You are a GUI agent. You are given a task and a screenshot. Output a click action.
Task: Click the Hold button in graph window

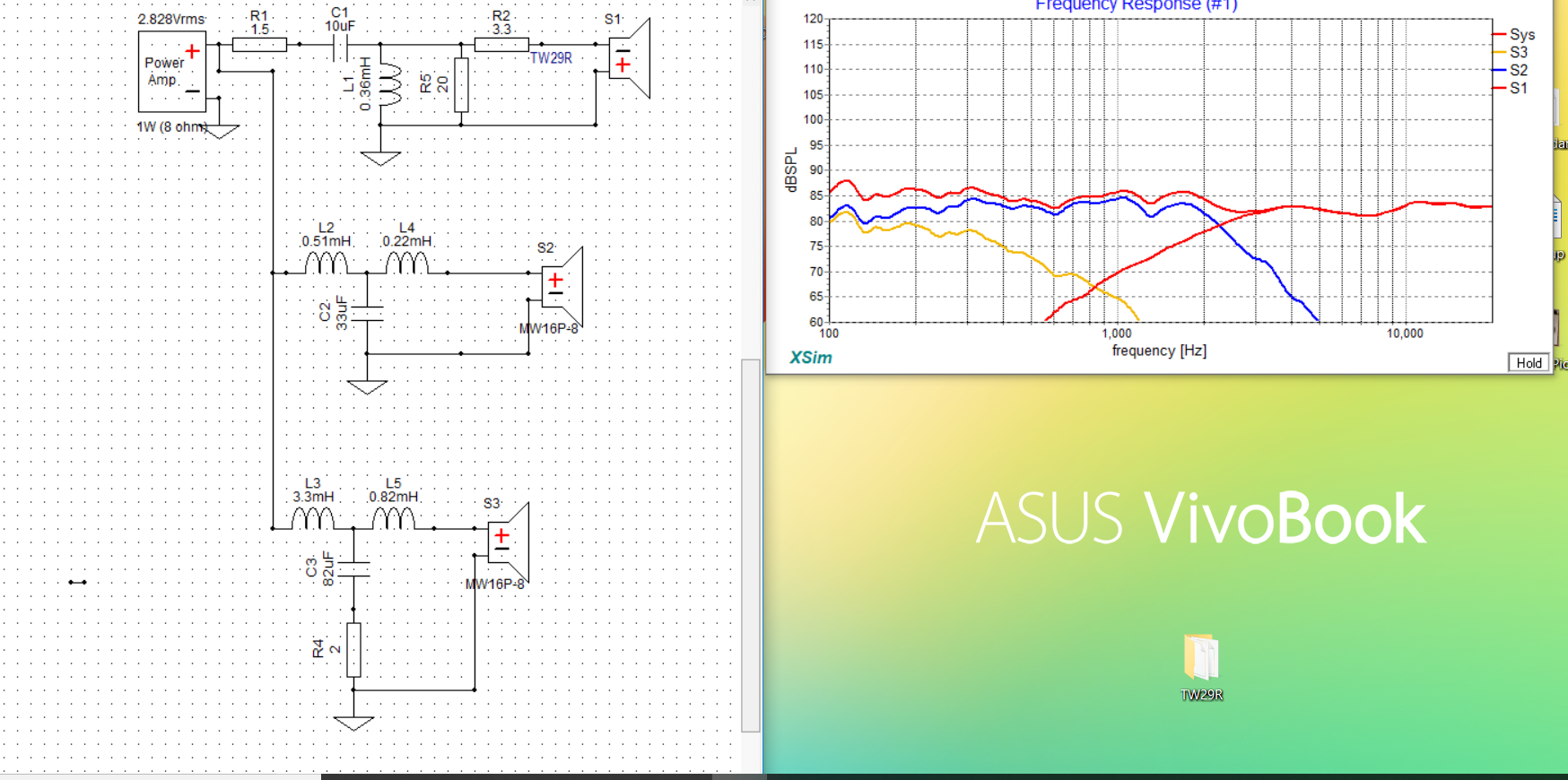(x=1529, y=363)
